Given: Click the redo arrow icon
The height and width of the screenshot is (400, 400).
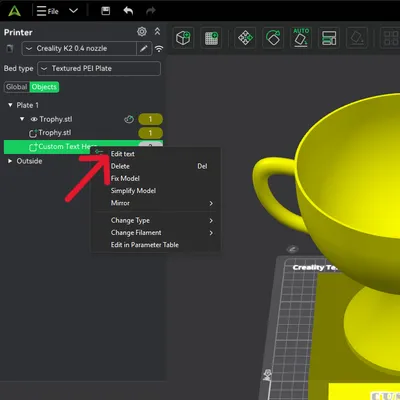Looking at the screenshot, I should coord(151,11).
